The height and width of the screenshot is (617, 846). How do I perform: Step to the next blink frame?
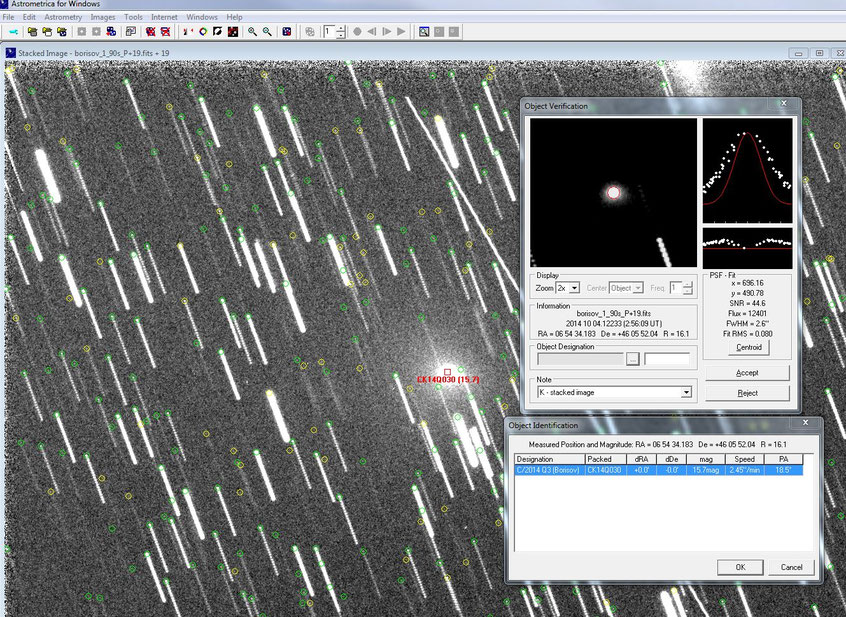386,32
